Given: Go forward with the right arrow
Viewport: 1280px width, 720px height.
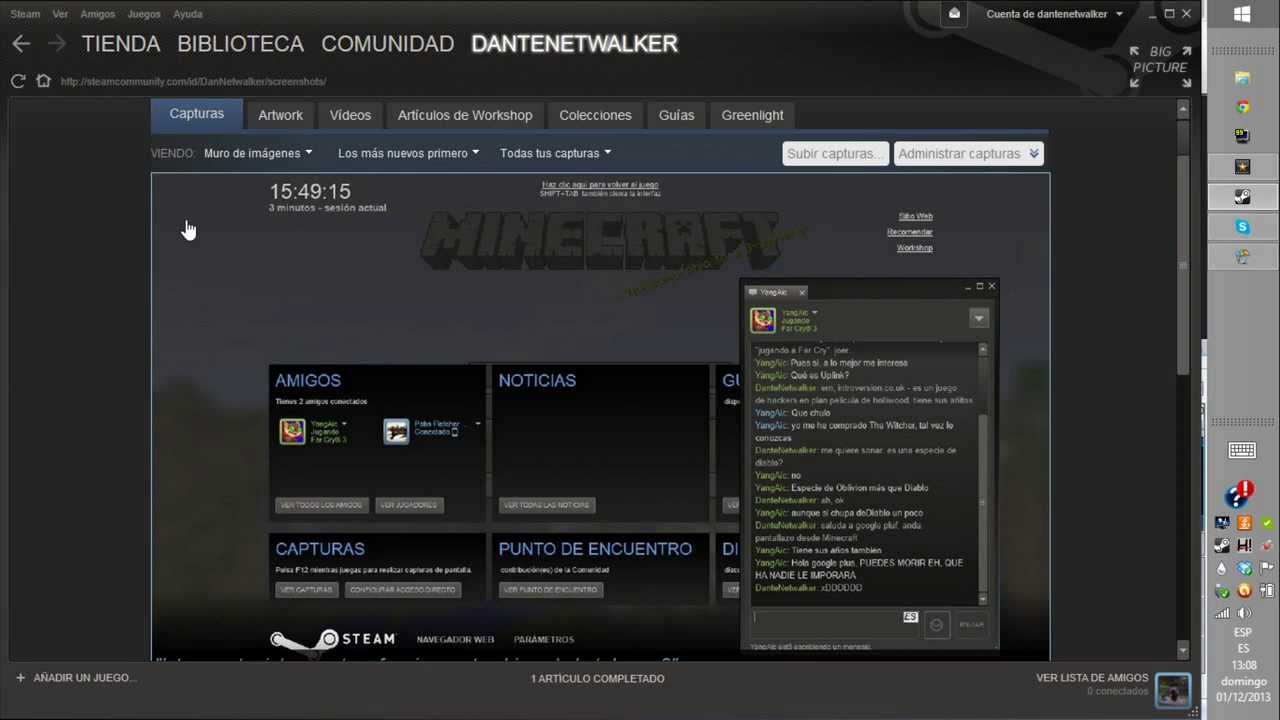Looking at the screenshot, I should point(57,44).
